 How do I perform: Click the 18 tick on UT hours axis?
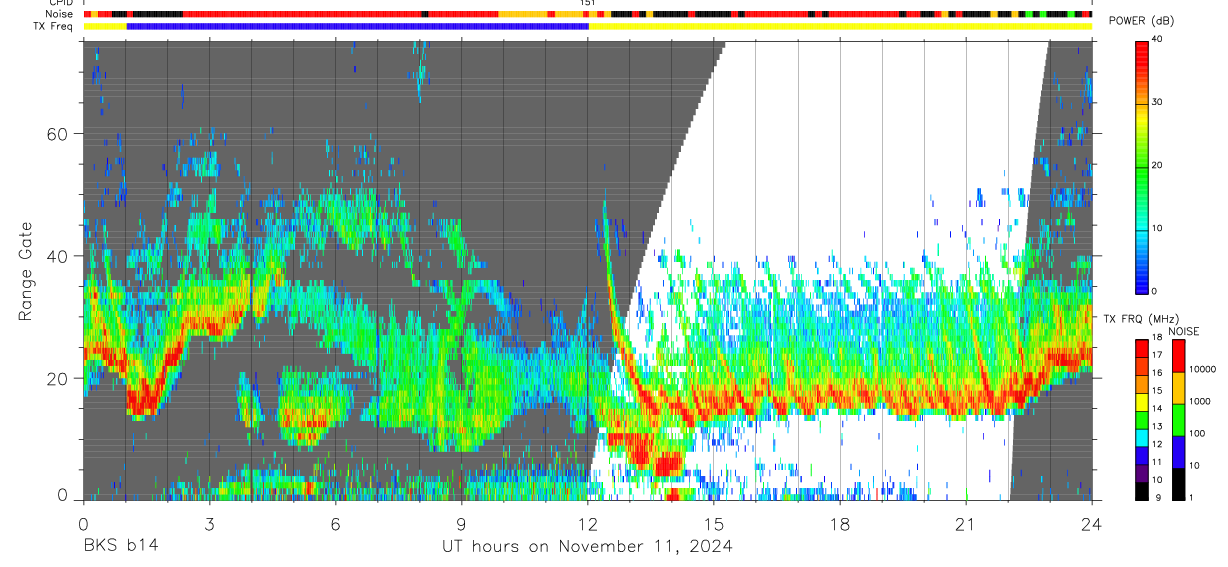point(840,523)
